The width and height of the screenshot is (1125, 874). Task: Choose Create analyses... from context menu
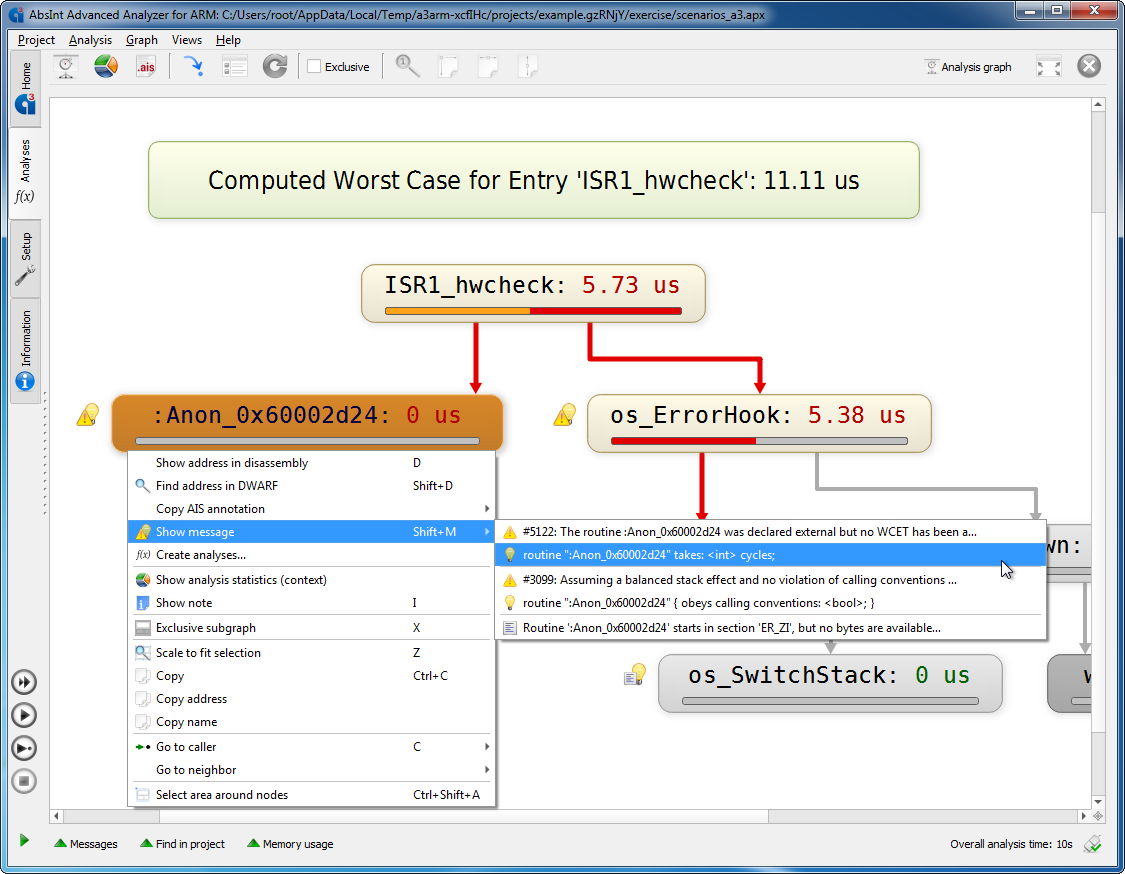tap(311, 555)
